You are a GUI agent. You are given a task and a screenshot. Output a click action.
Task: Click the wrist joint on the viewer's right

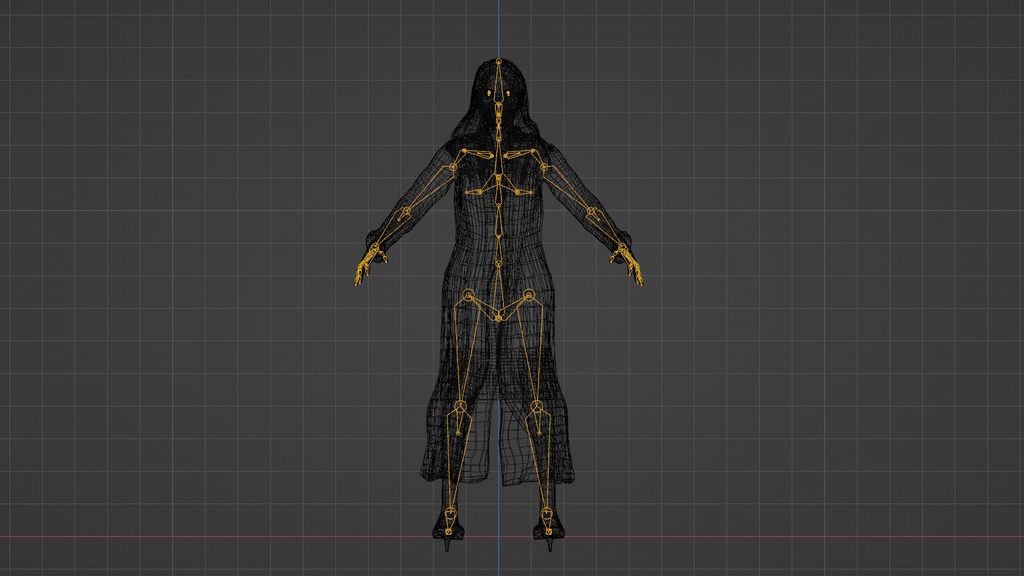622,248
